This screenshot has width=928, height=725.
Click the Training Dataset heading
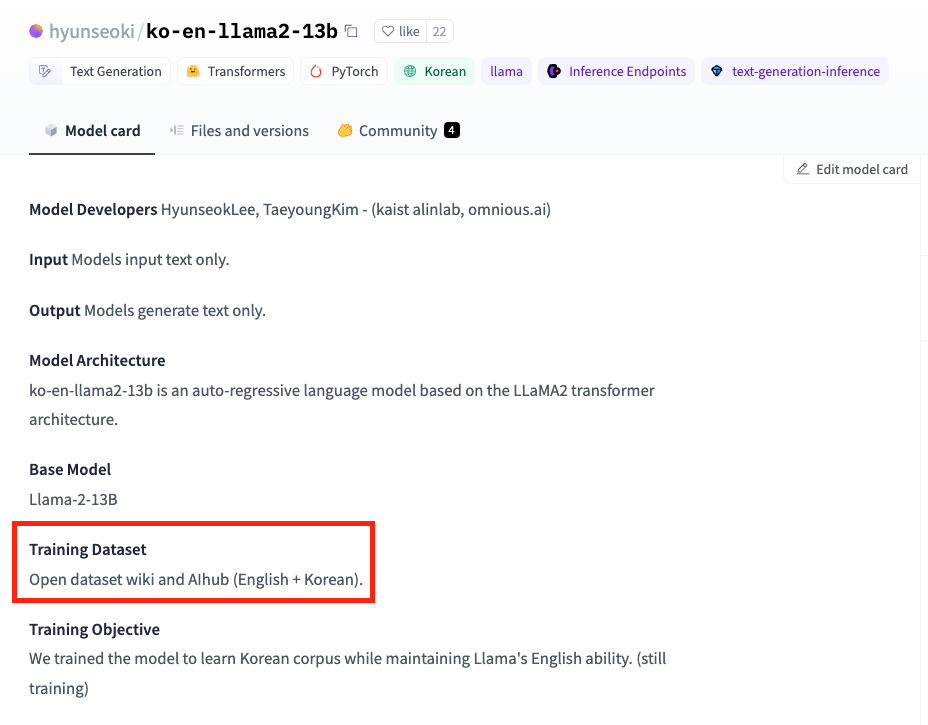[x=88, y=549]
